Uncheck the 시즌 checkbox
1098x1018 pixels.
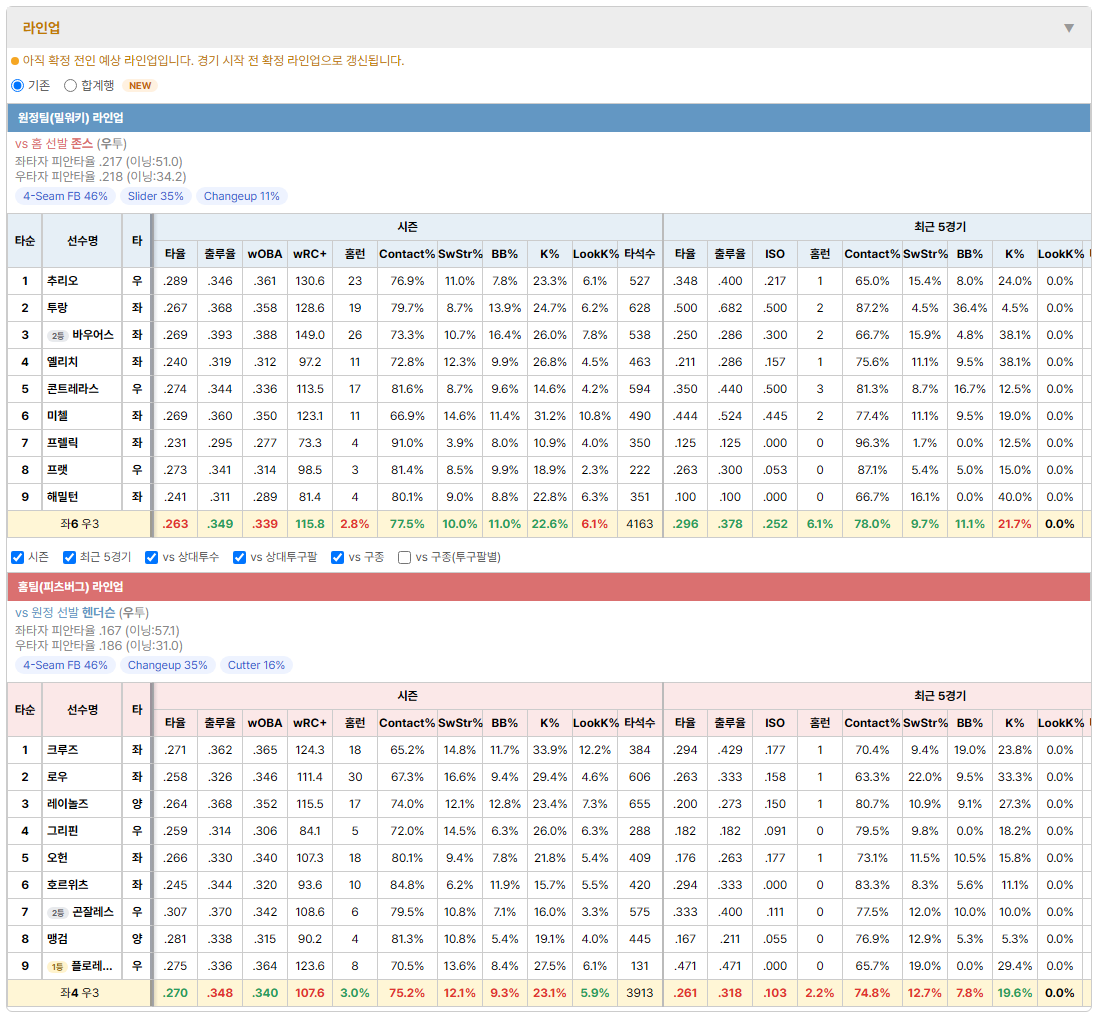pos(18,557)
